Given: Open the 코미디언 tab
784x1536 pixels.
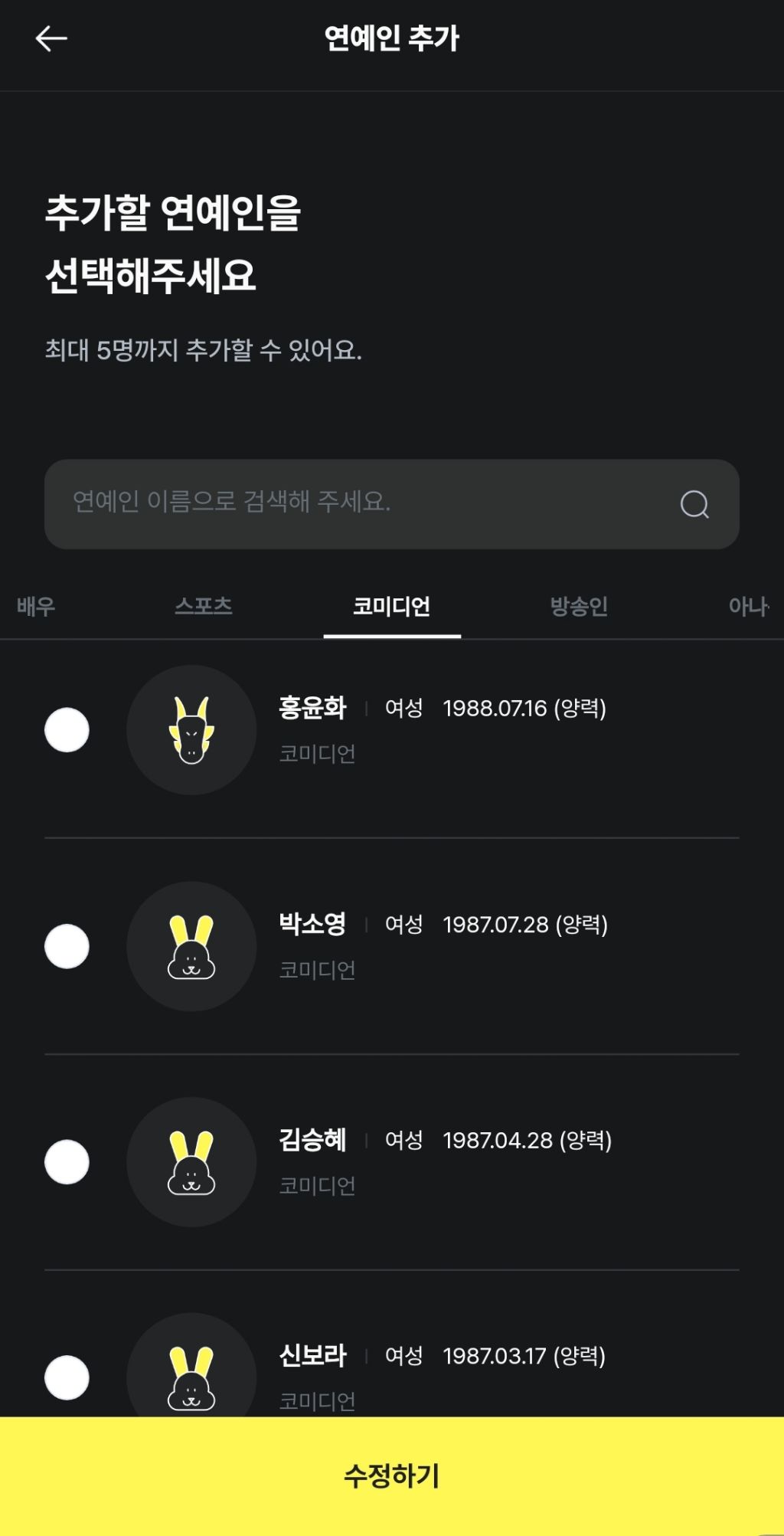Looking at the screenshot, I should [x=391, y=607].
